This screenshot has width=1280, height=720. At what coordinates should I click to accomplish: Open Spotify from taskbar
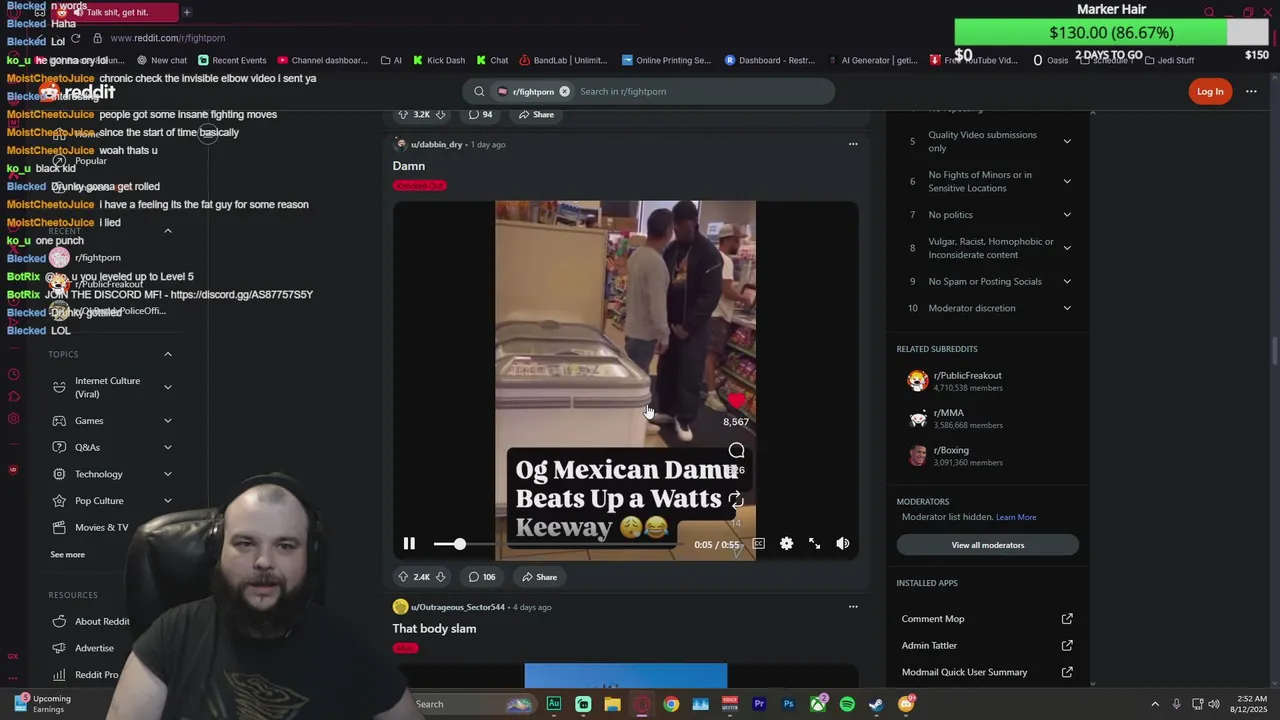[847, 704]
